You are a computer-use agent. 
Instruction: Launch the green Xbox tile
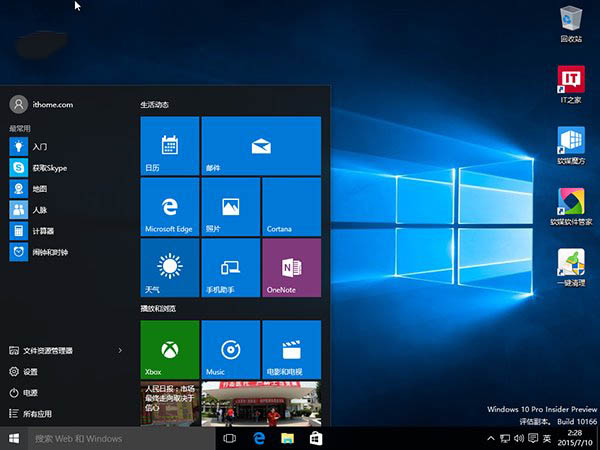tap(170, 350)
